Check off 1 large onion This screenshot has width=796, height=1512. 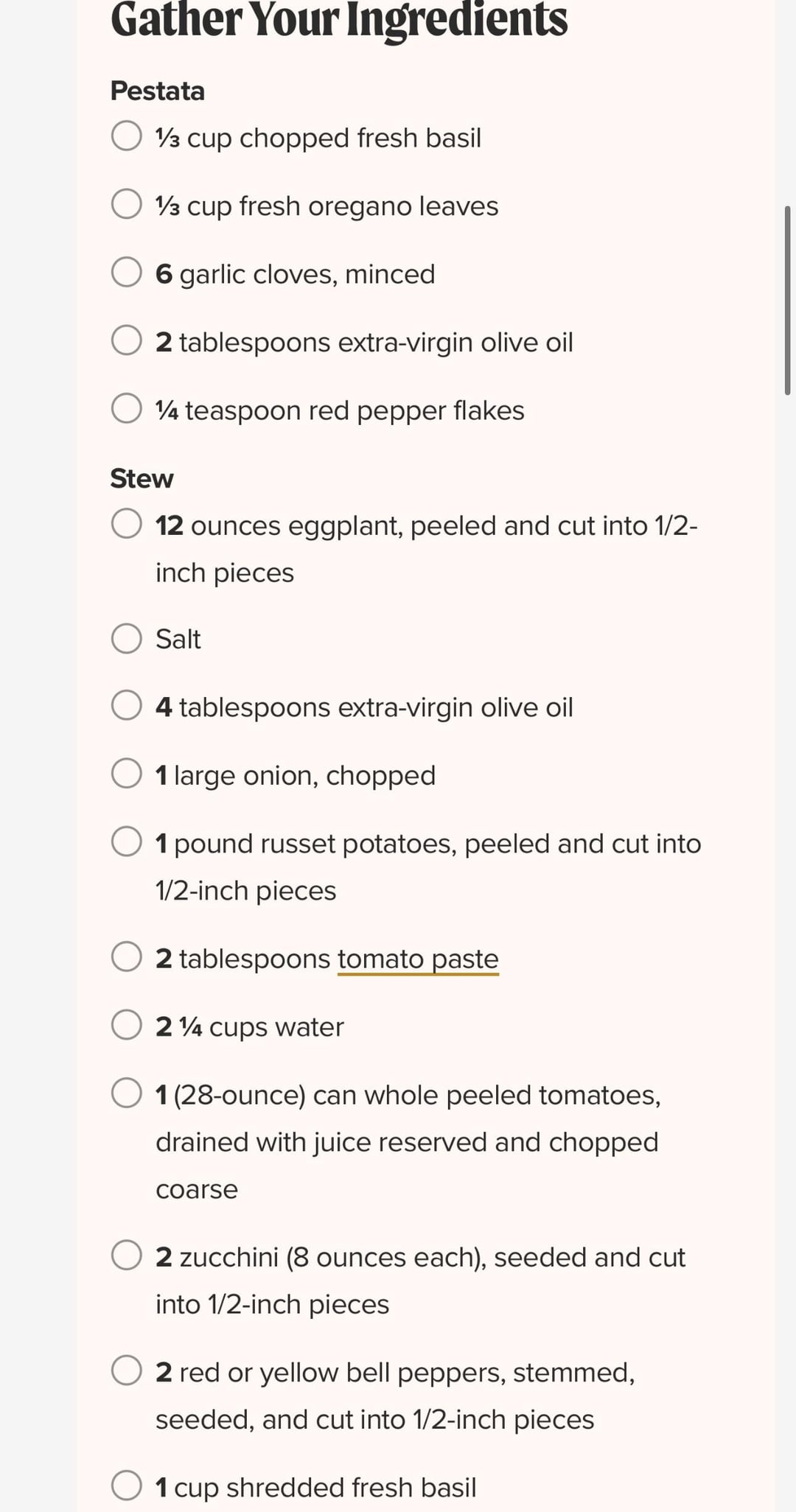(127, 774)
